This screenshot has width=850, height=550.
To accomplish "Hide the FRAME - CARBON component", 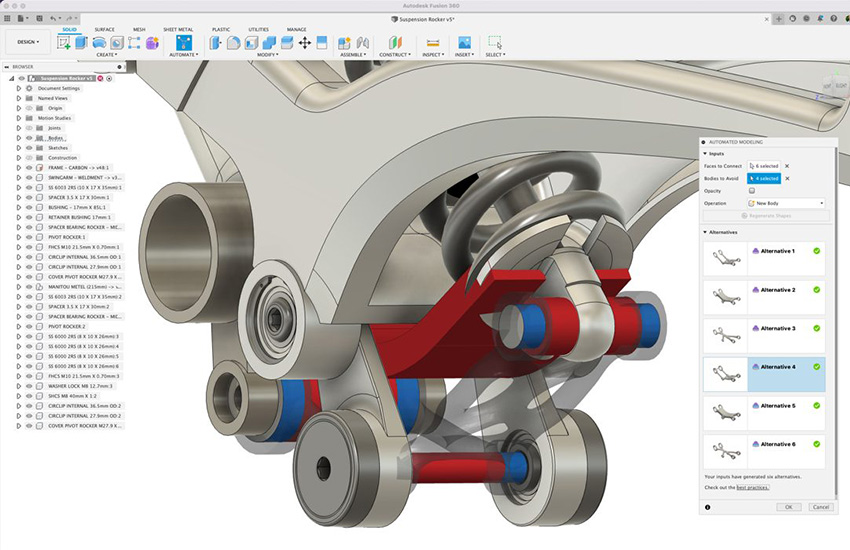I will [x=29, y=168].
